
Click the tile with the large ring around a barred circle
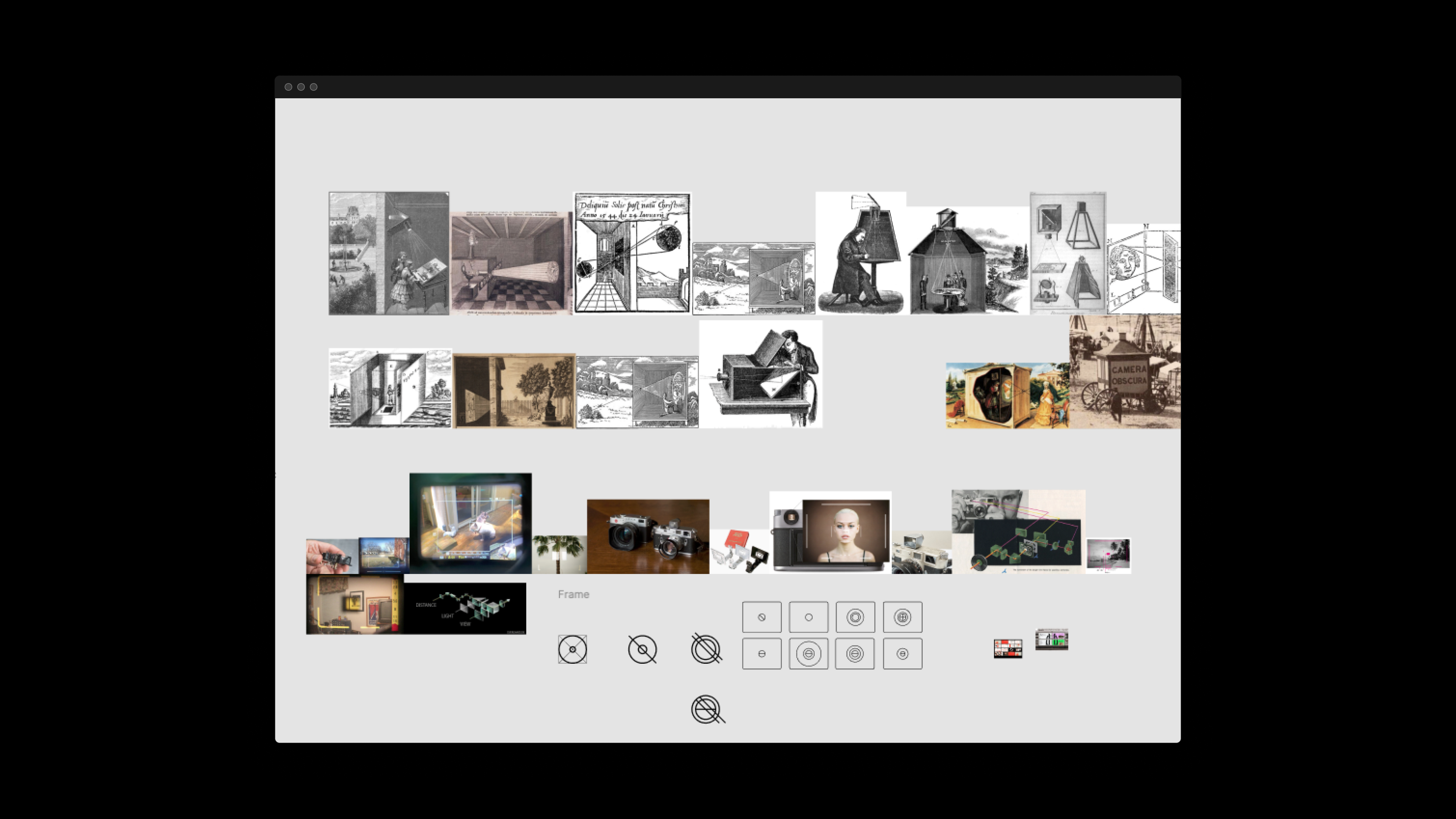point(809,654)
